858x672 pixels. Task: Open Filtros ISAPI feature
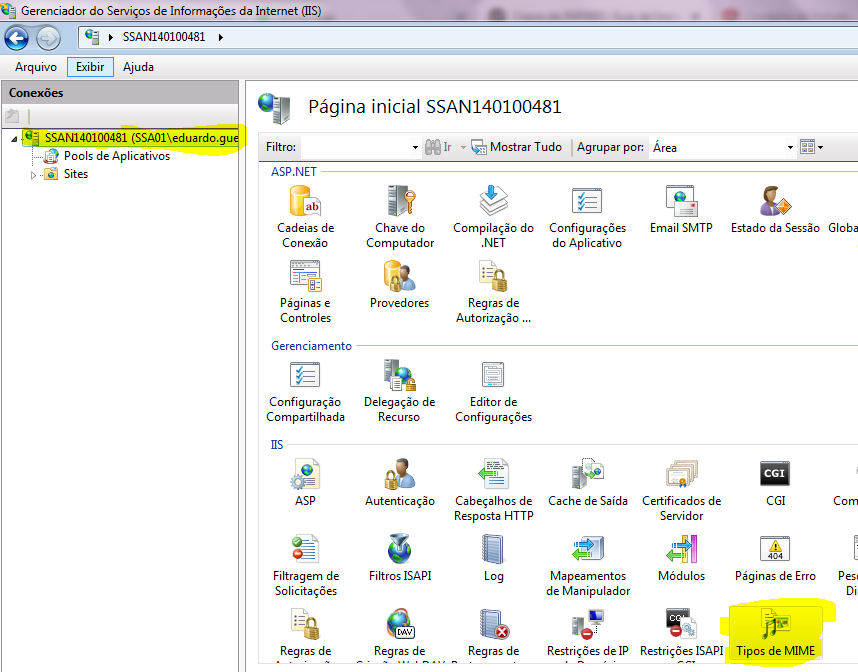pyautogui.click(x=399, y=558)
